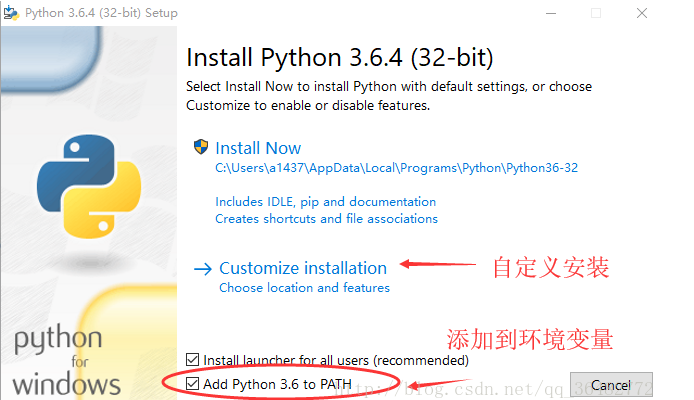Click the Python setup icon in title bar
Viewport: 694px width, 400px height.
[11, 13]
